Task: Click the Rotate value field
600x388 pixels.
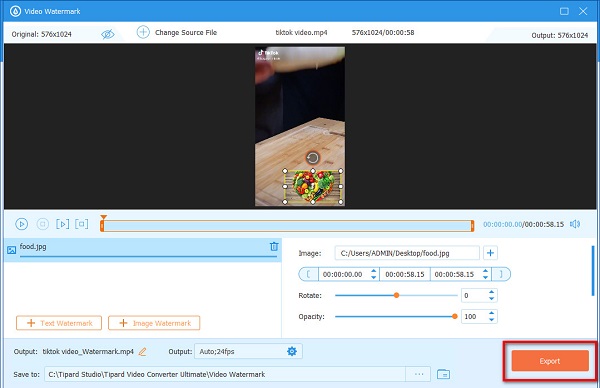Action: coord(474,295)
